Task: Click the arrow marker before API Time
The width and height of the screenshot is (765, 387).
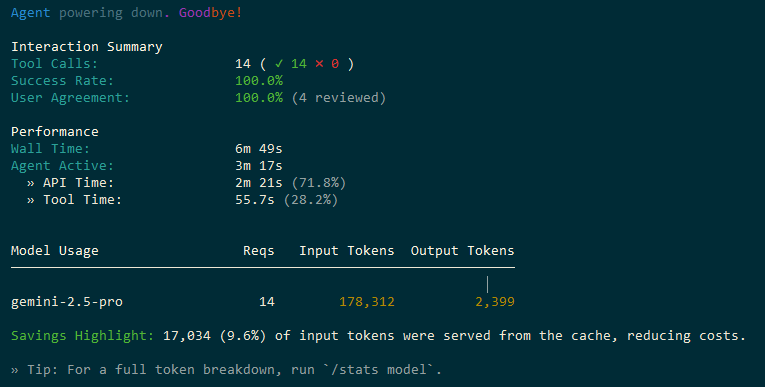Action: pos(31,183)
